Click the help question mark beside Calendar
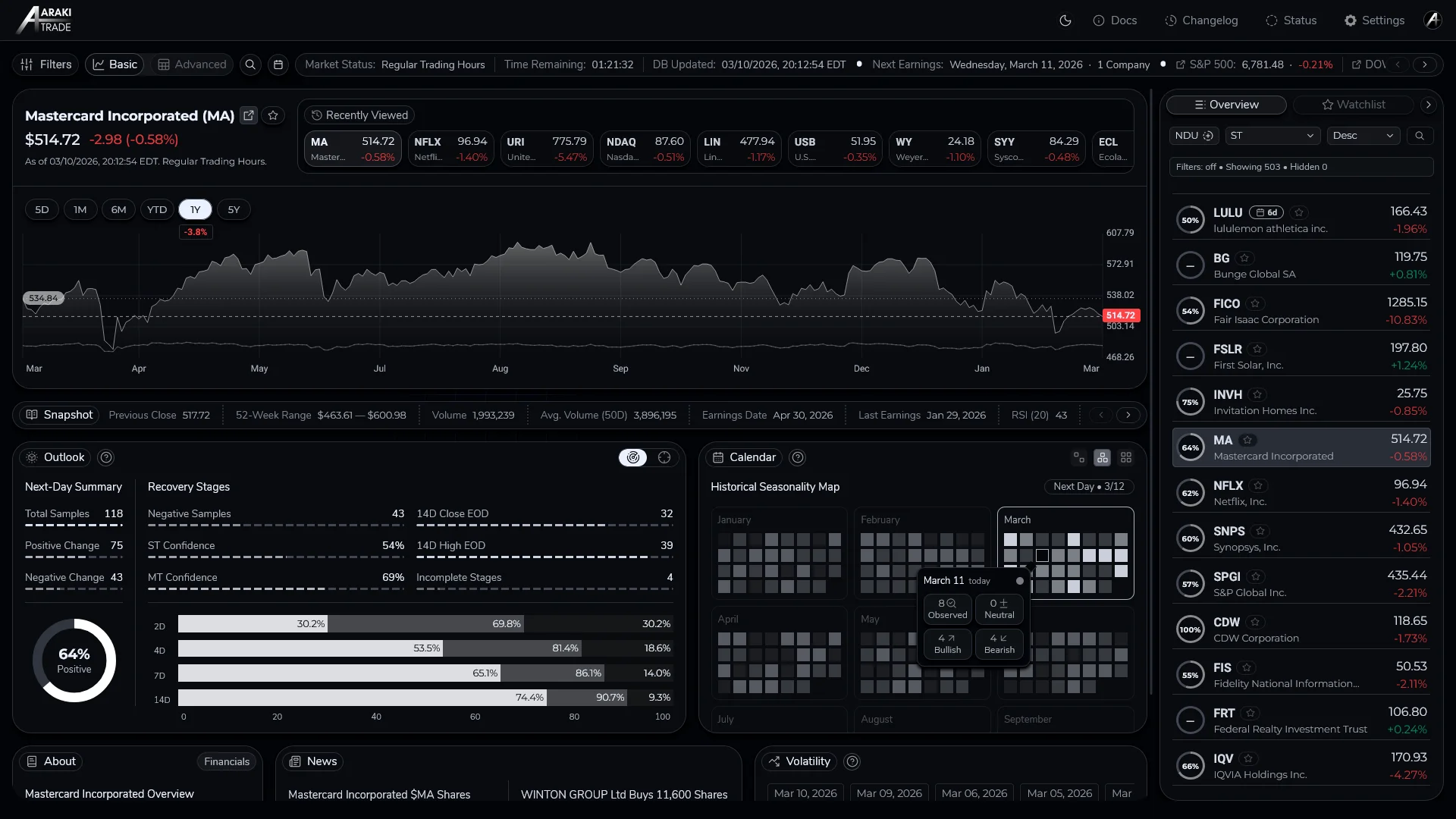This screenshot has height=819, width=1456. [798, 457]
